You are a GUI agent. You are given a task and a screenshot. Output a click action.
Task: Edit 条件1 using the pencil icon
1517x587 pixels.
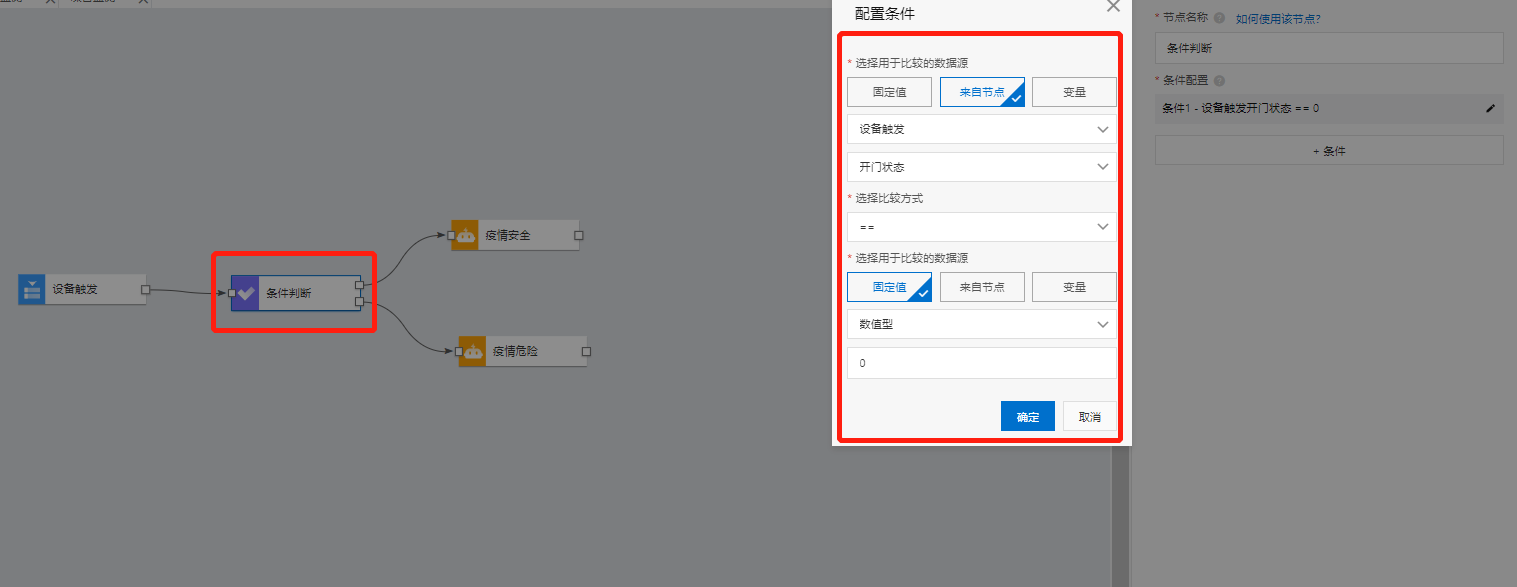(1489, 110)
